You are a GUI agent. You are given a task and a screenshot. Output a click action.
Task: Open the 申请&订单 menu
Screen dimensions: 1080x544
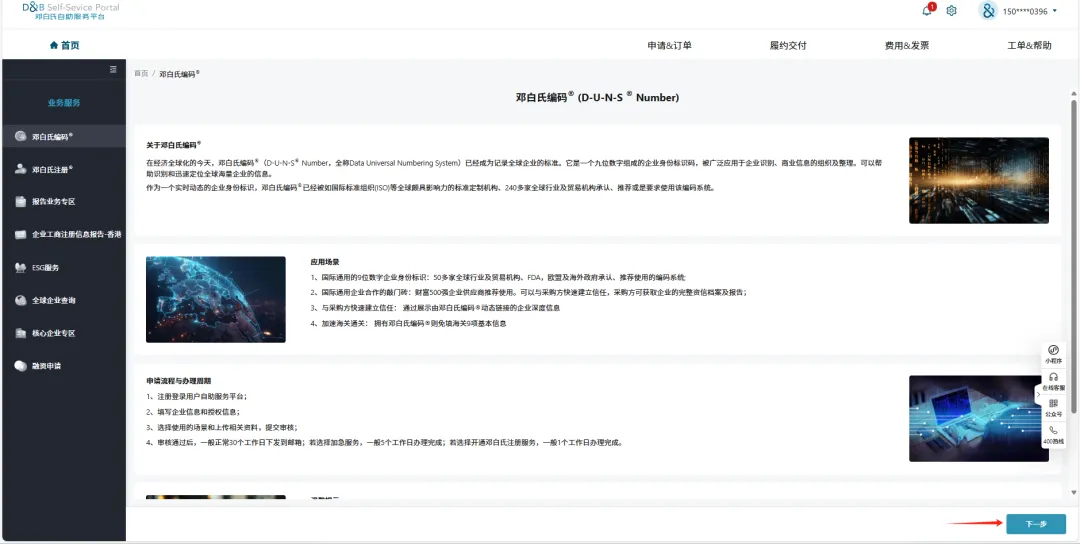tap(669, 45)
